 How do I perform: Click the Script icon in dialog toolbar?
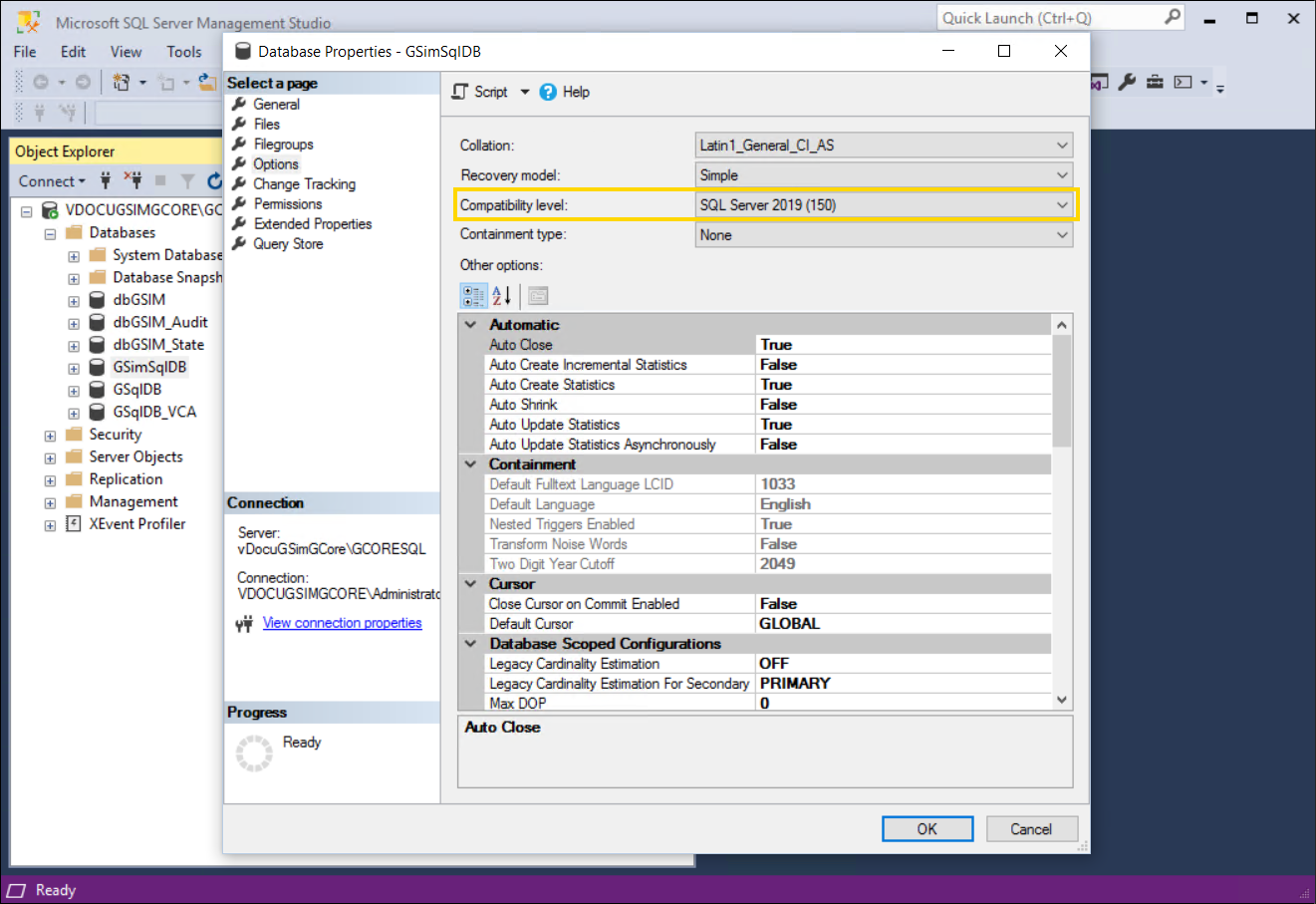[x=460, y=92]
